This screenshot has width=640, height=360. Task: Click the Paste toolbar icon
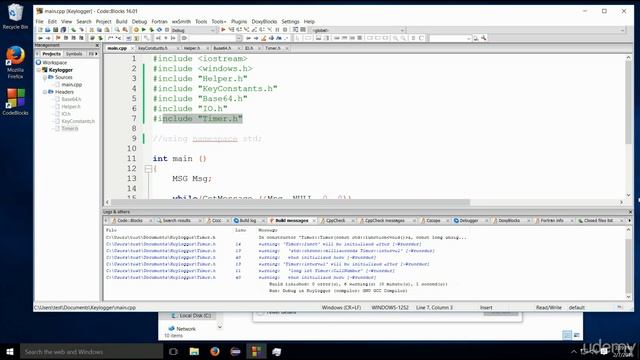click(107, 30)
